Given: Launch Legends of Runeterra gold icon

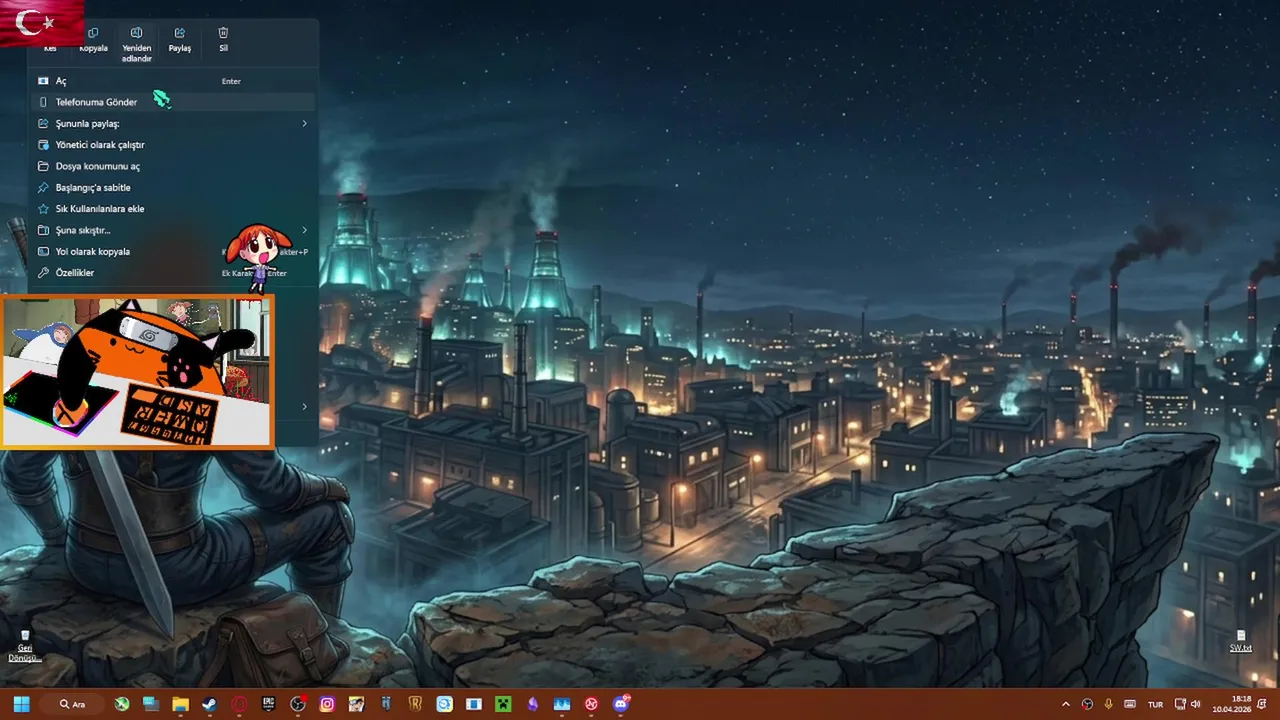Looking at the screenshot, I should click(x=415, y=704).
